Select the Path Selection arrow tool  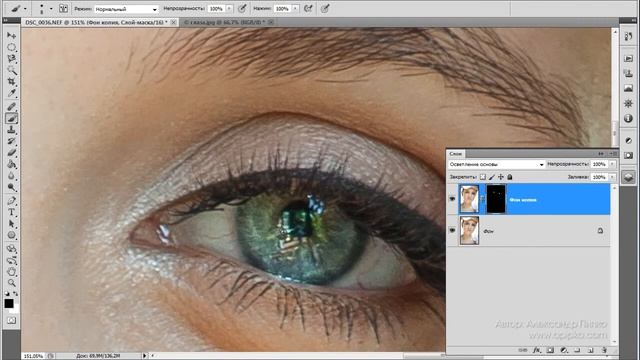coord(11,224)
